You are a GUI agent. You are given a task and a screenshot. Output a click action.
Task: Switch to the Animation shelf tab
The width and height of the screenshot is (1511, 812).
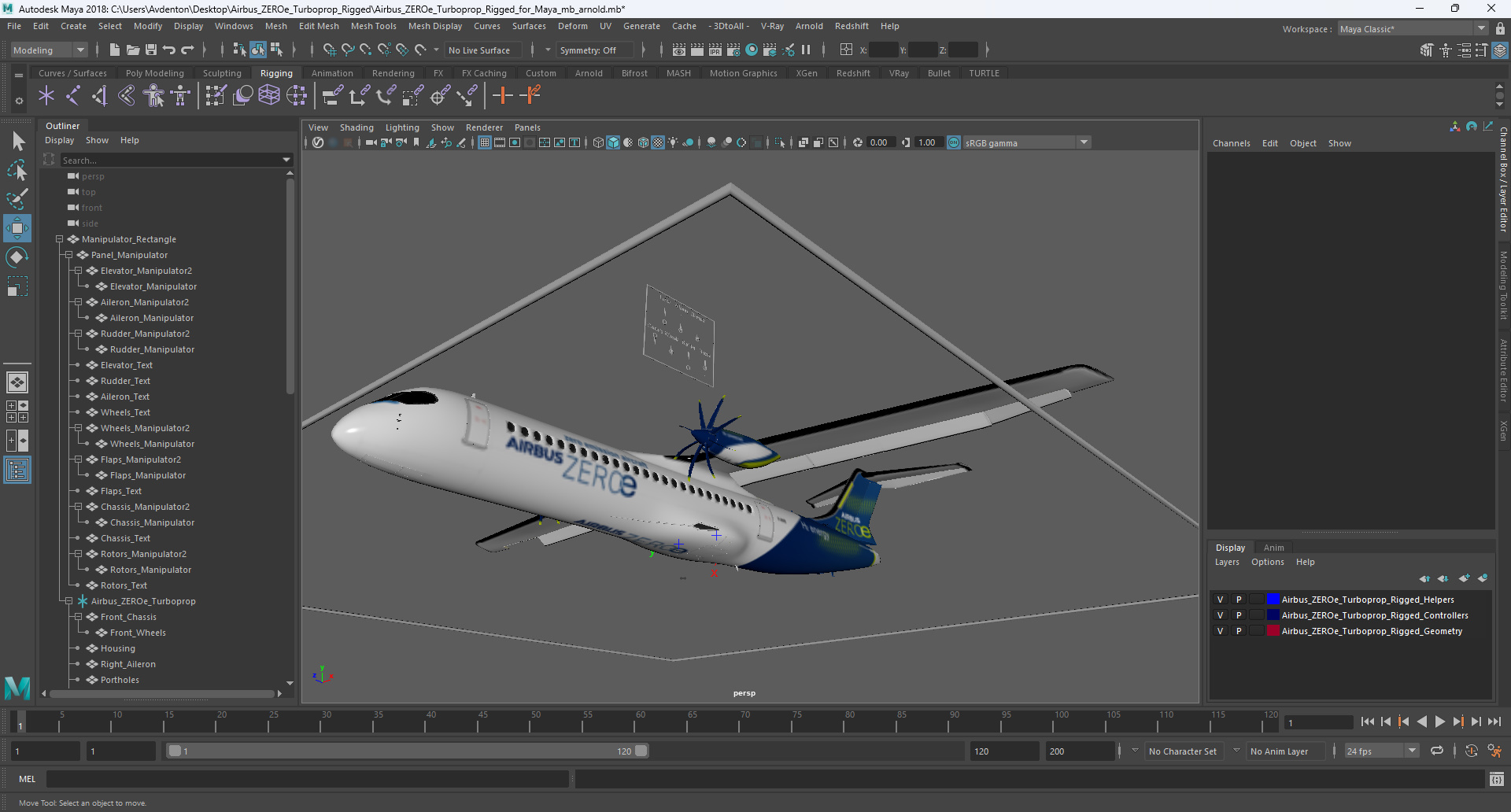pos(332,73)
